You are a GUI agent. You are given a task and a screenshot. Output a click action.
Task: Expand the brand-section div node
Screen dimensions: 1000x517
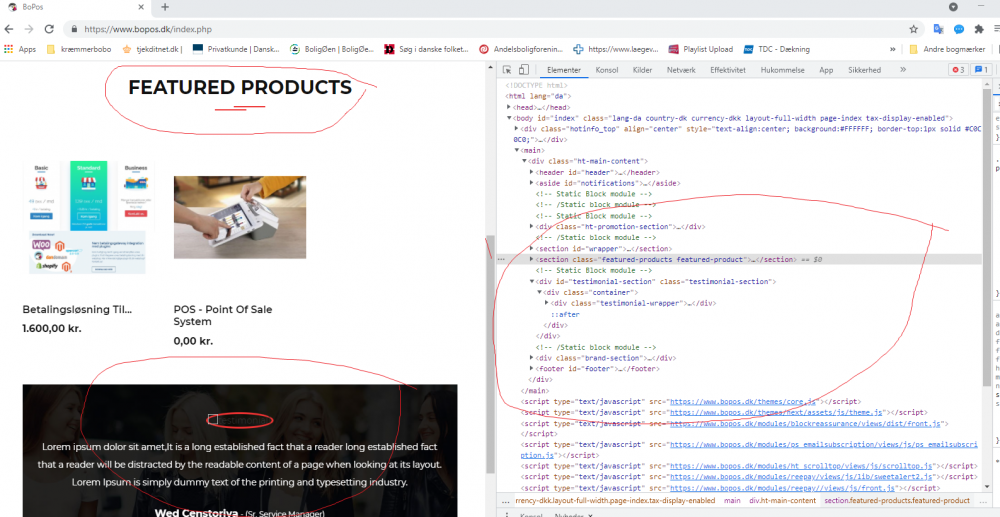(532, 358)
